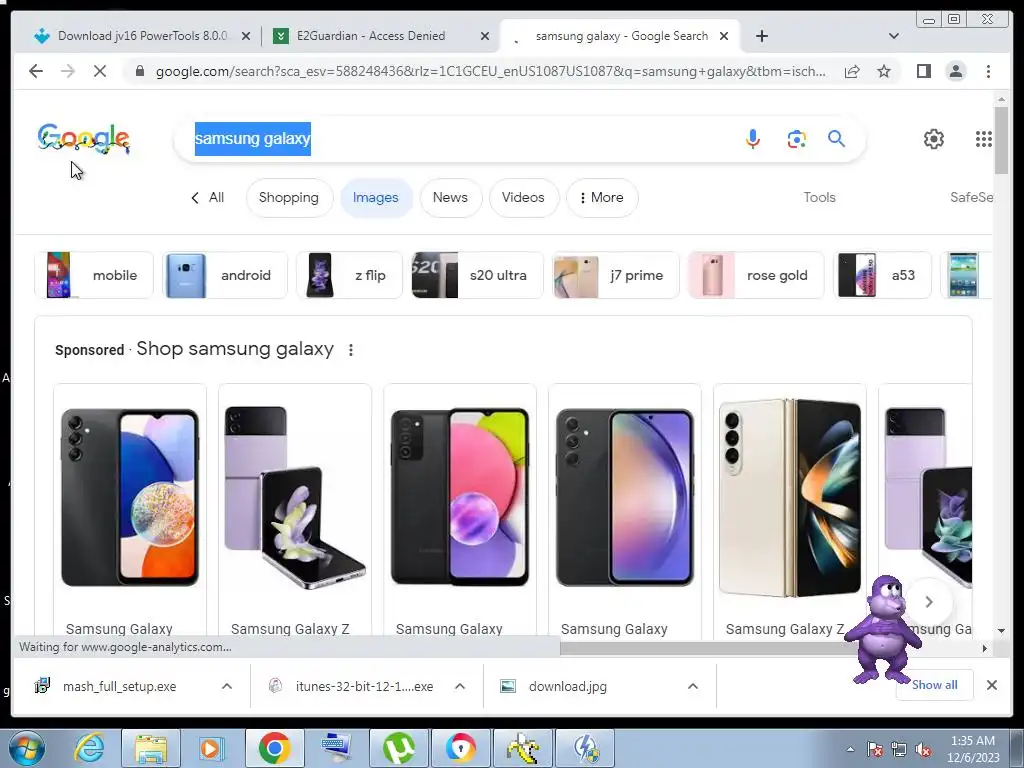Viewport: 1024px width, 768px height.
Task: Switch to the E2Guardian Access Denied tab
Action: click(381, 36)
